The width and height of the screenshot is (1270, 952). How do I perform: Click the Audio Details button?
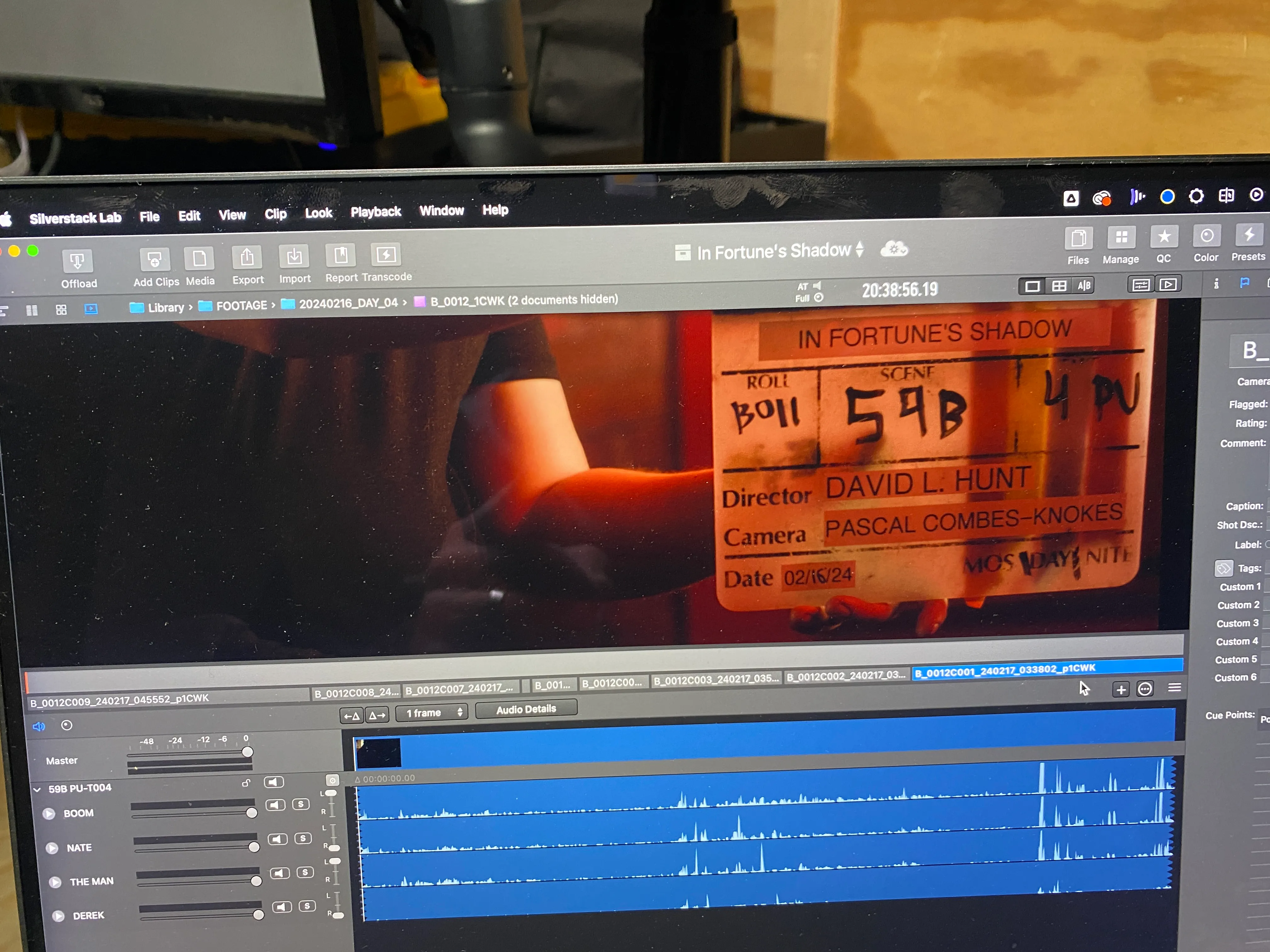point(525,709)
